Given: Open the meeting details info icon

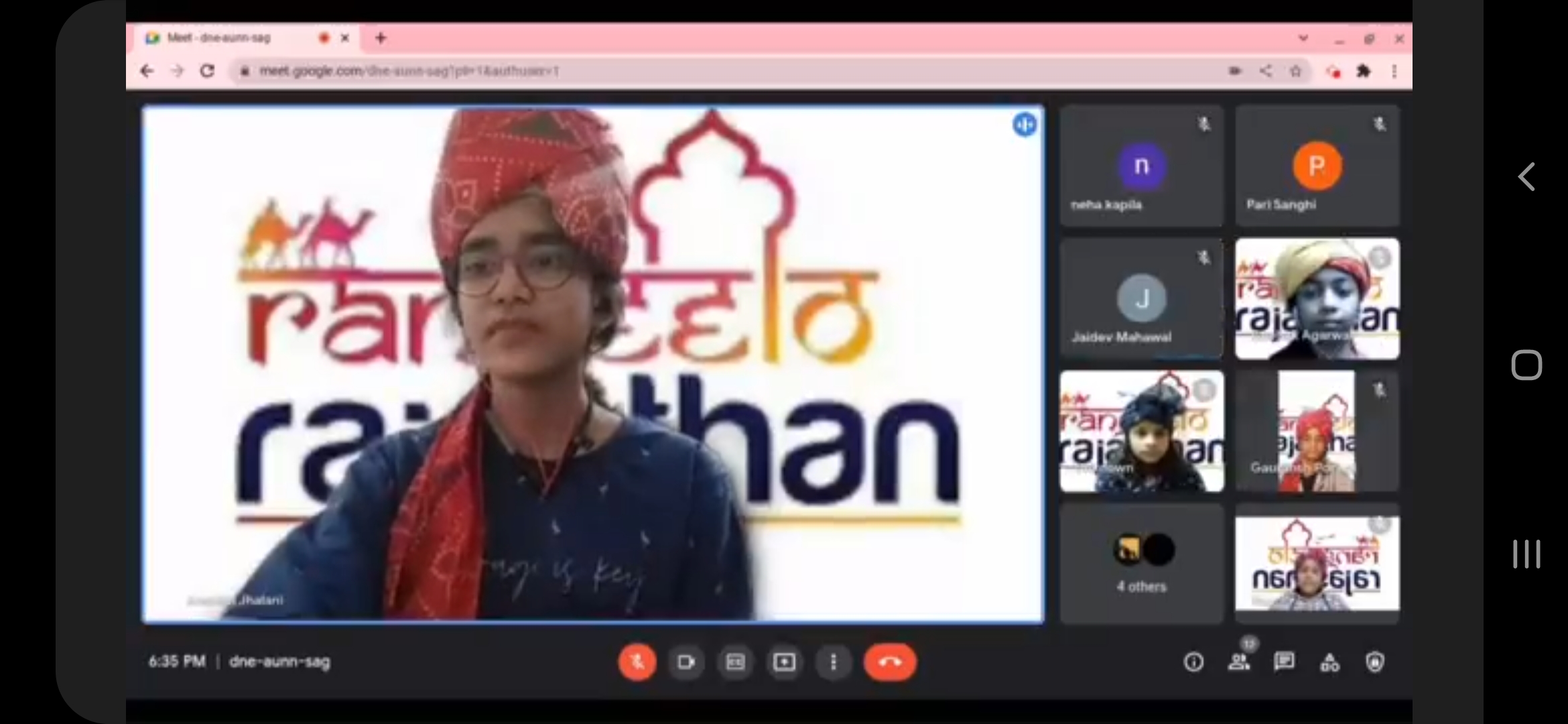Looking at the screenshot, I should pyautogui.click(x=1193, y=662).
